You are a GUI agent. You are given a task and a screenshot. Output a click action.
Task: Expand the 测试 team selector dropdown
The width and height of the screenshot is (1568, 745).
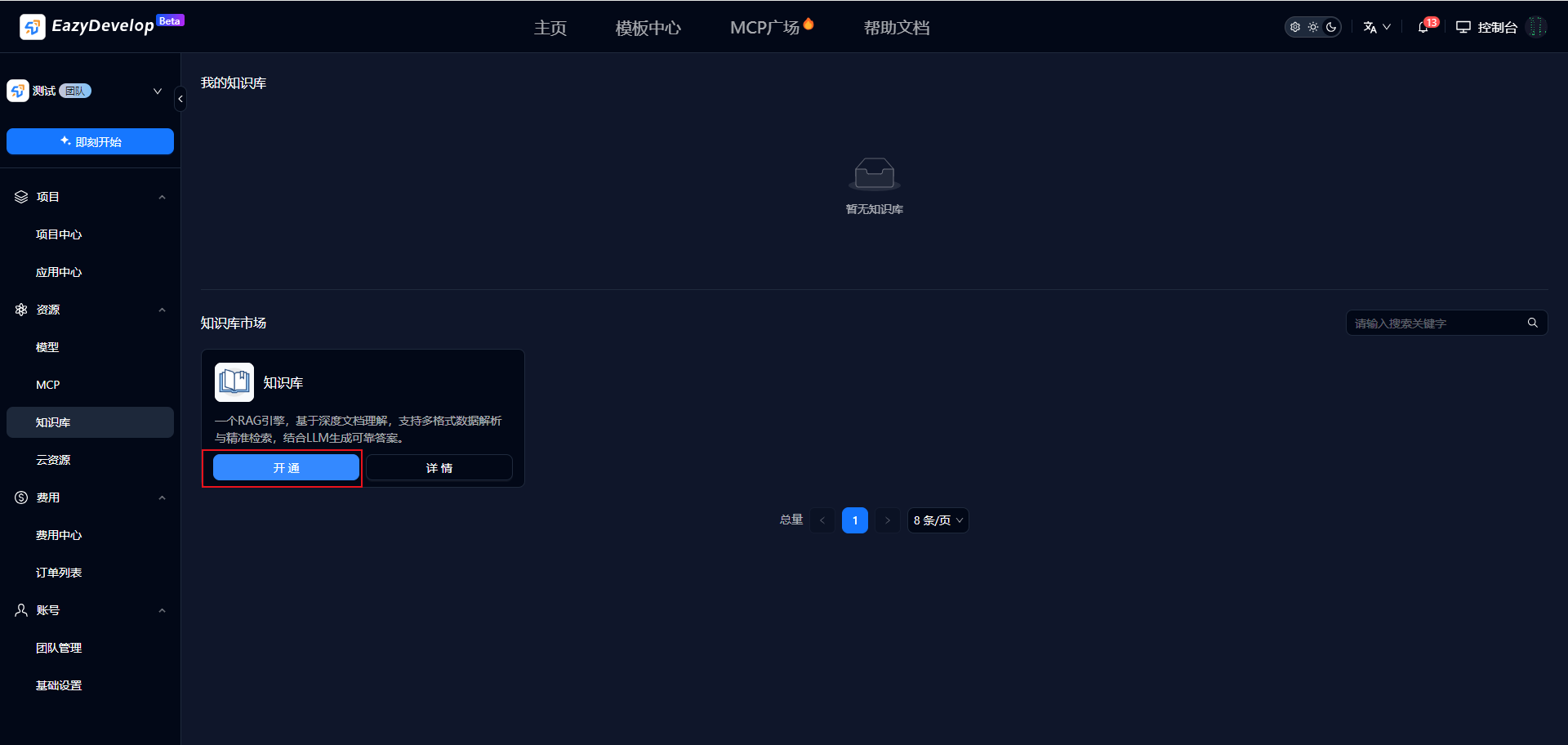(x=158, y=91)
